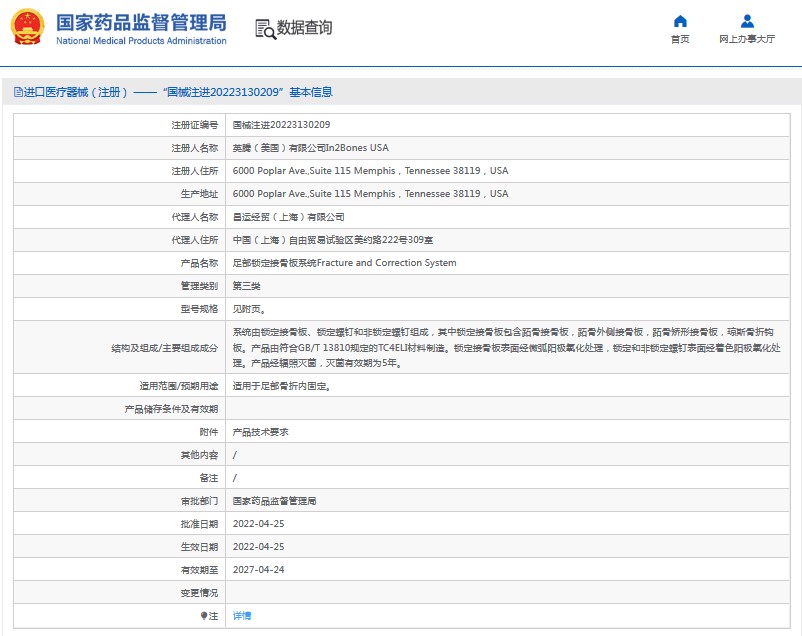The height and width of the screenshot is (636, 802).
Task: Select the 注册人住所 address value
Action: [x=370, y=171]
